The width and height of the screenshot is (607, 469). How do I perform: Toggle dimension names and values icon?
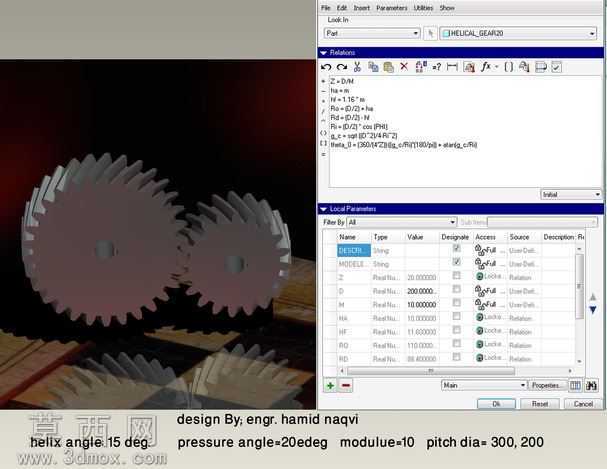click(421, 67)
